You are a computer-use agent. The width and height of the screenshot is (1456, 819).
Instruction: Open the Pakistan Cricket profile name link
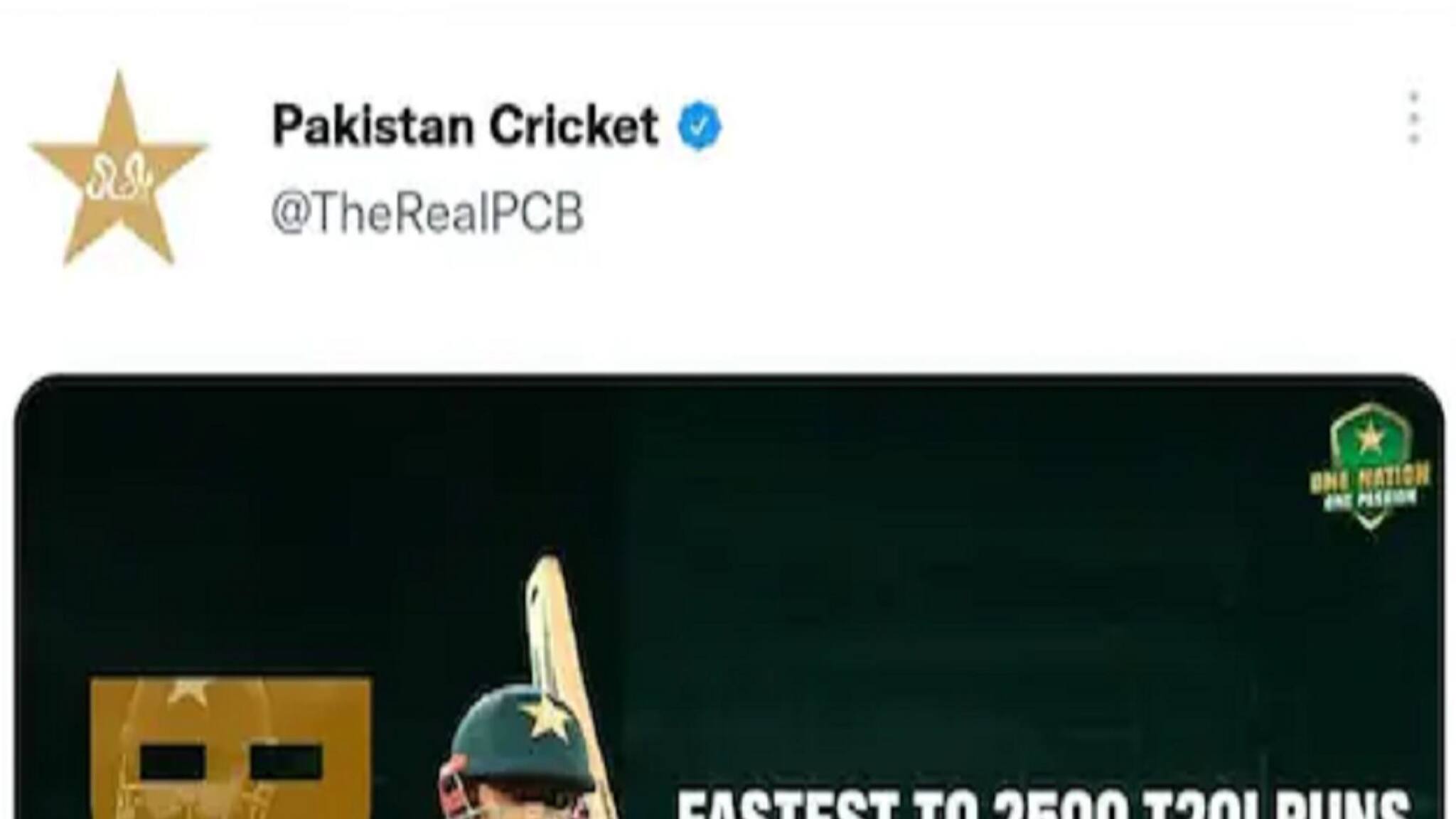(x=465, y=126)
